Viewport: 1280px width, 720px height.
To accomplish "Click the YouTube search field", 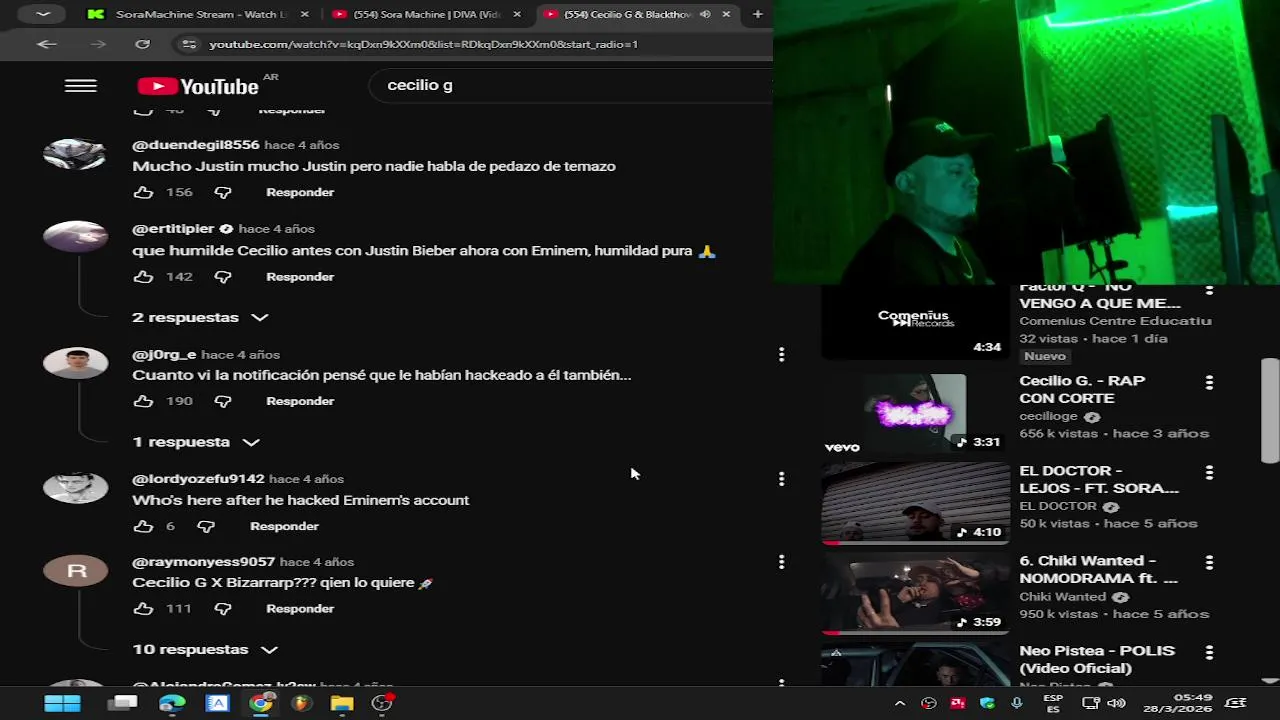I will coord(570,86).
